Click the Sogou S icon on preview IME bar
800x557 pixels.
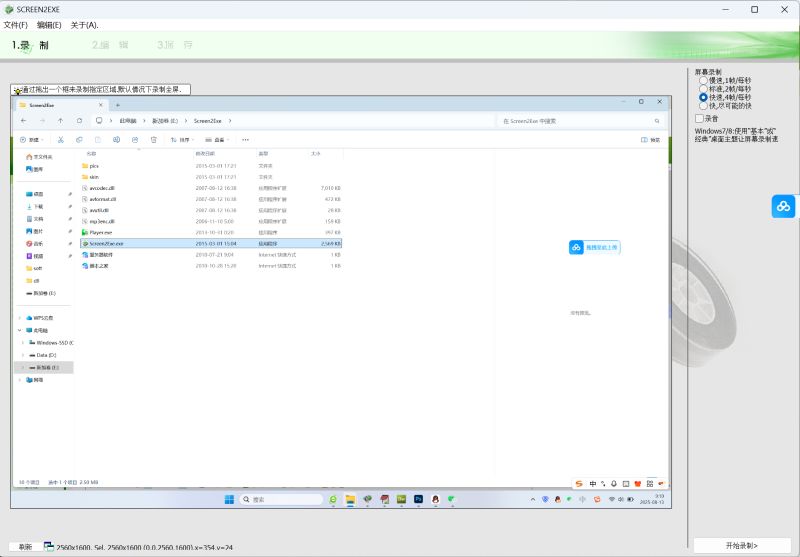[x=579, y=484]
